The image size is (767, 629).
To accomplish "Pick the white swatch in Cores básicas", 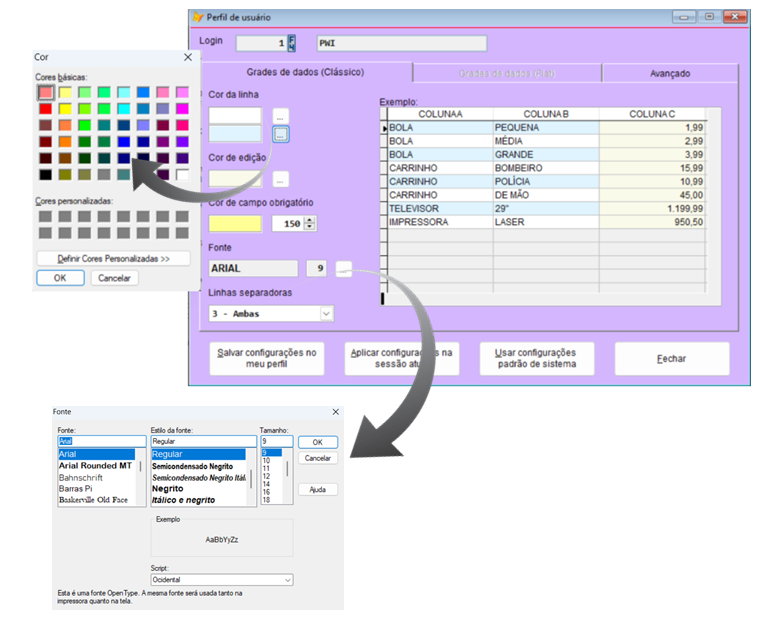I will coord(182,174).
